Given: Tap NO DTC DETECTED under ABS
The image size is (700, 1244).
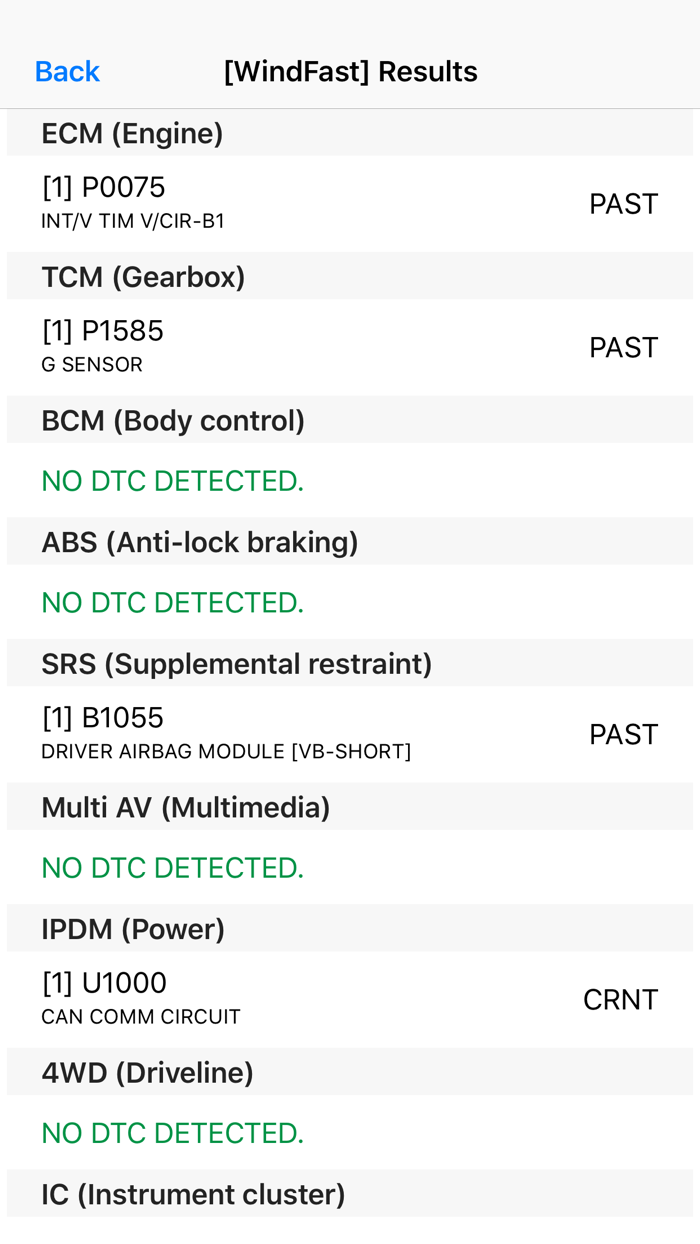Looking at the screenshot, I should click(x=172, y=602).
